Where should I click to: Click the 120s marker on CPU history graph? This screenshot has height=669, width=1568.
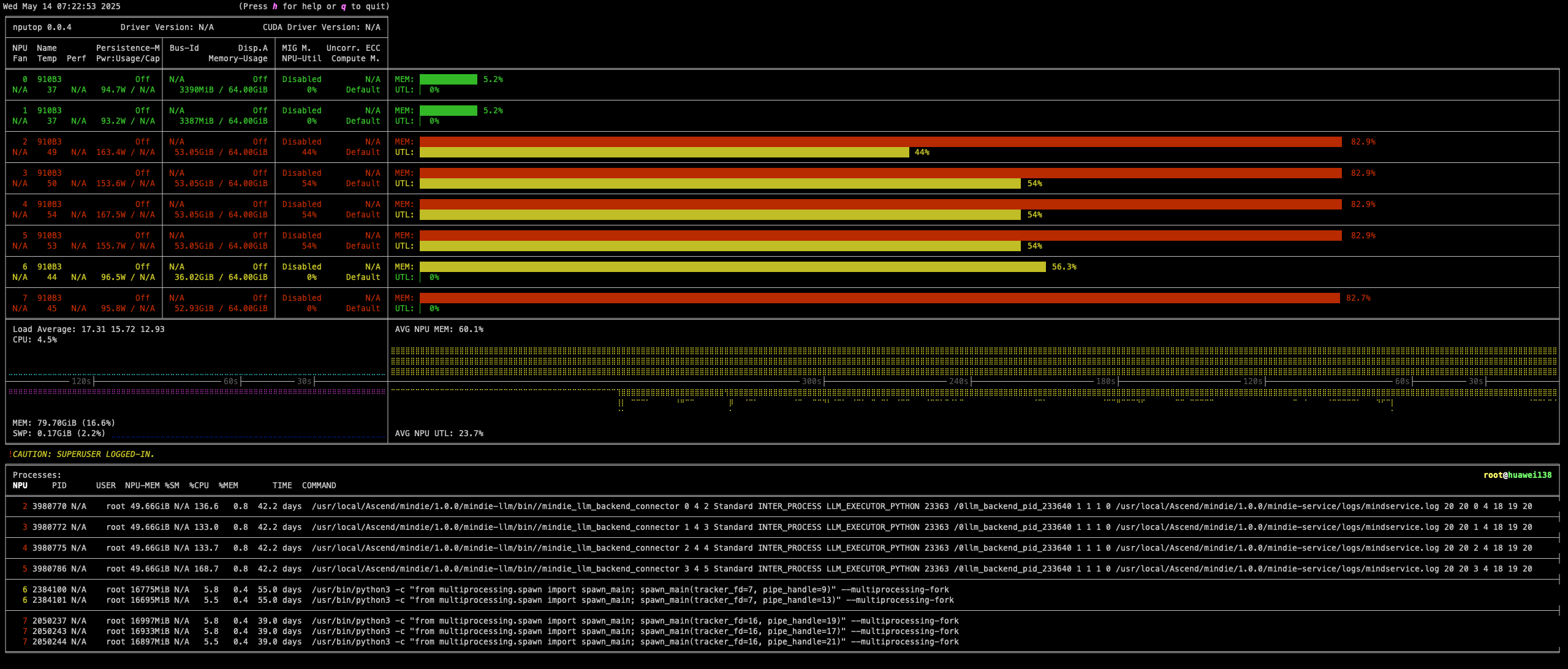coord(81,381)
